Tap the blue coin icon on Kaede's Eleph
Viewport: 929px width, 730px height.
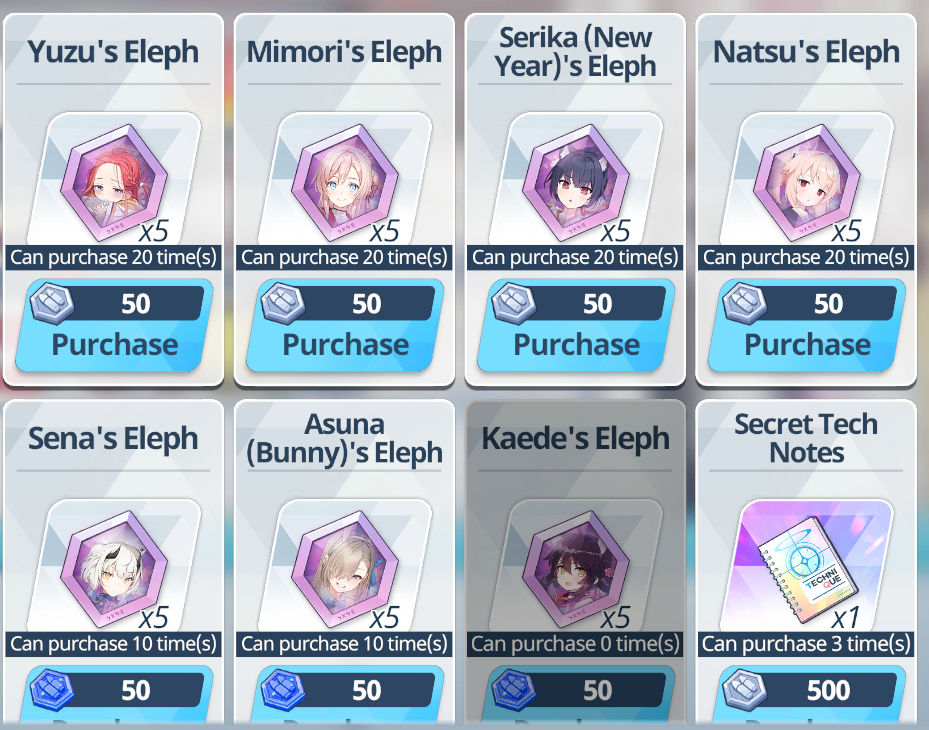tap(514, 690)
